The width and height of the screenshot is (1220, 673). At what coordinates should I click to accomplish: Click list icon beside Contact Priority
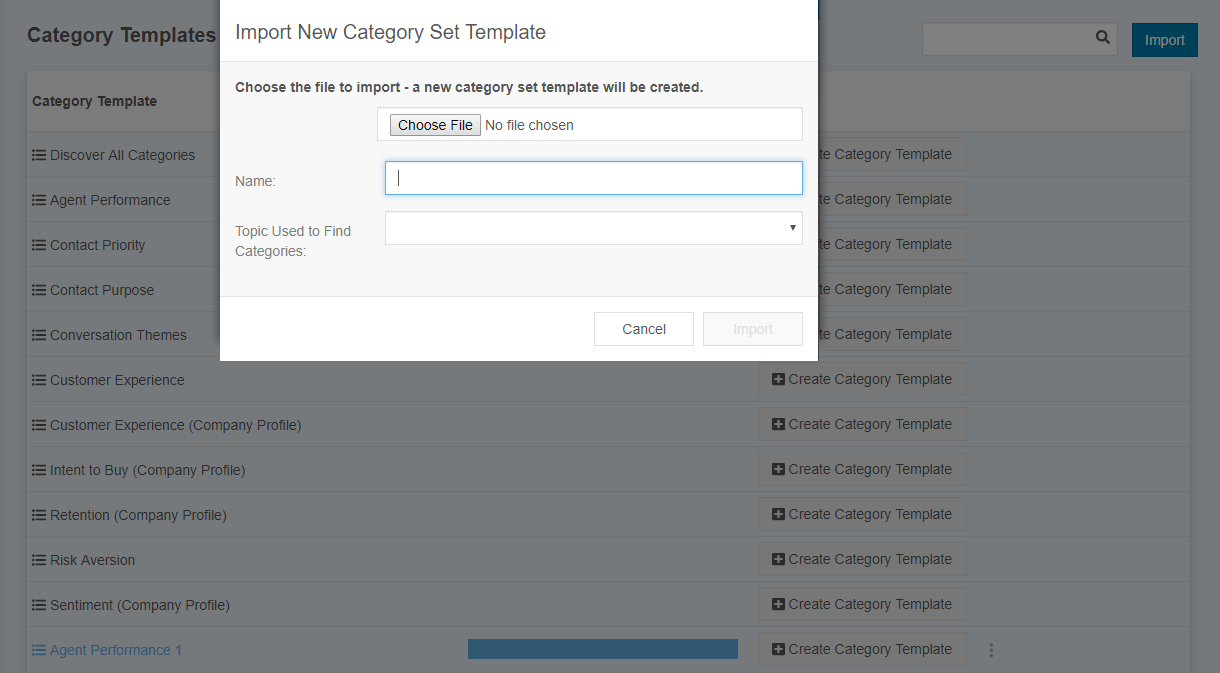(39, 245)
